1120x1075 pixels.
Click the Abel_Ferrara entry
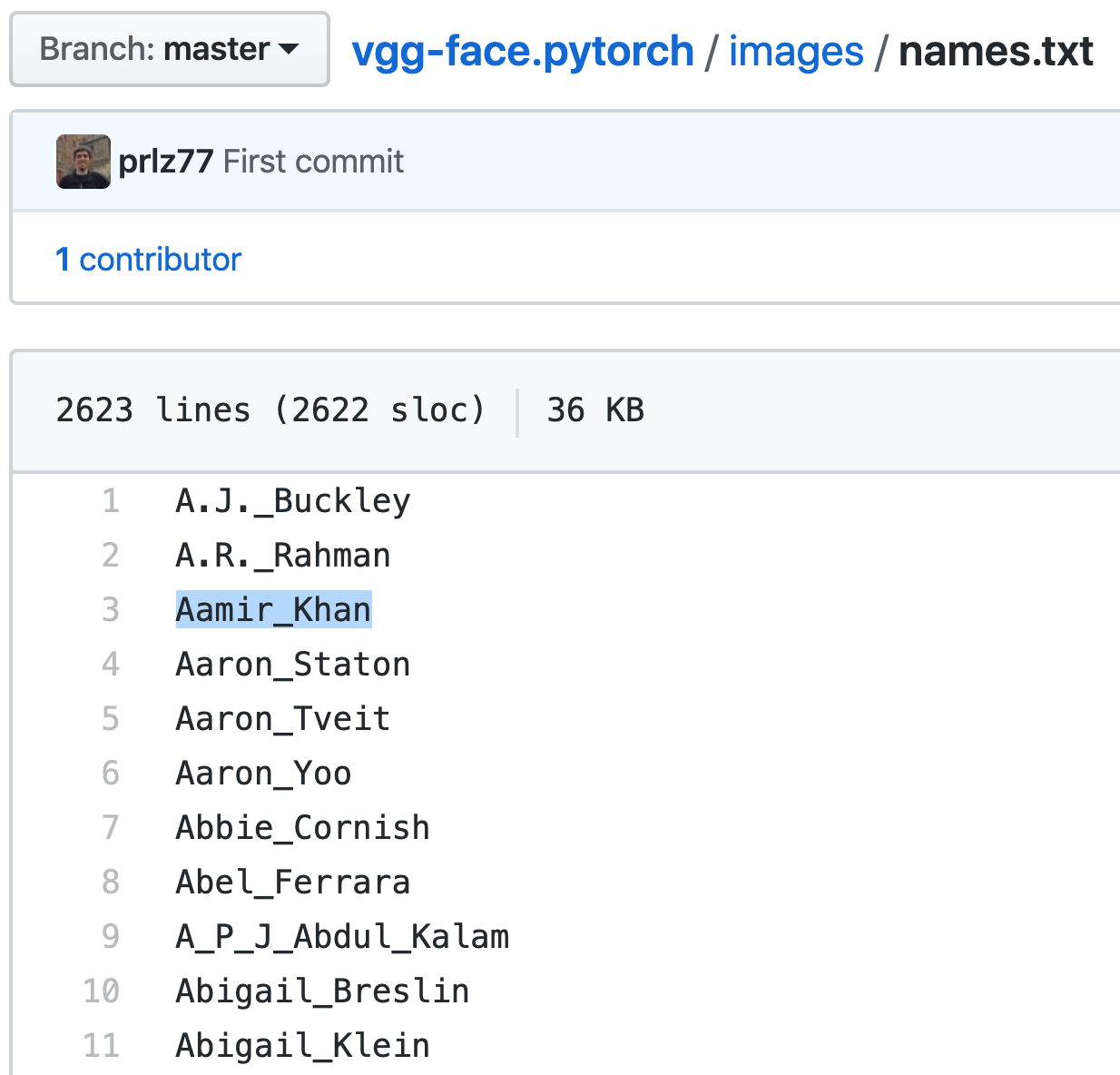292,882
